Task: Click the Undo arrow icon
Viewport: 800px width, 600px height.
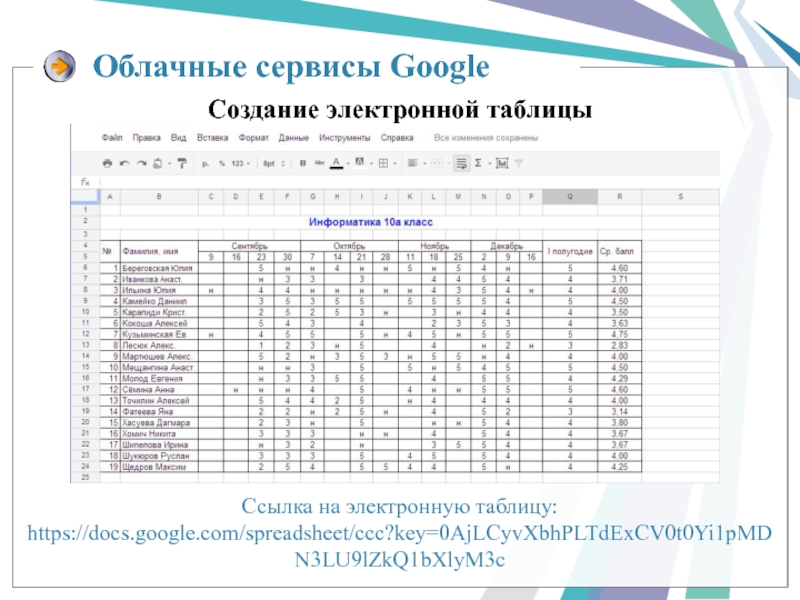Action: point(124,163)
